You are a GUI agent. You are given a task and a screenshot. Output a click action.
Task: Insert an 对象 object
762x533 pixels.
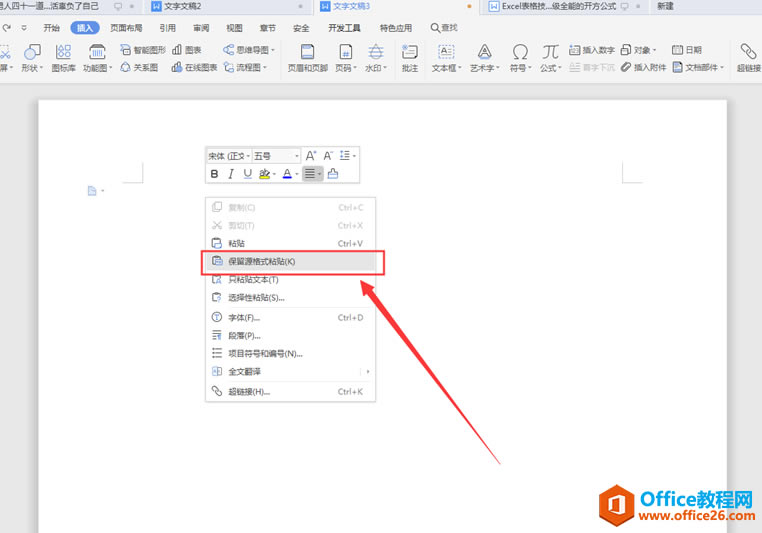[x=639, y=50]
